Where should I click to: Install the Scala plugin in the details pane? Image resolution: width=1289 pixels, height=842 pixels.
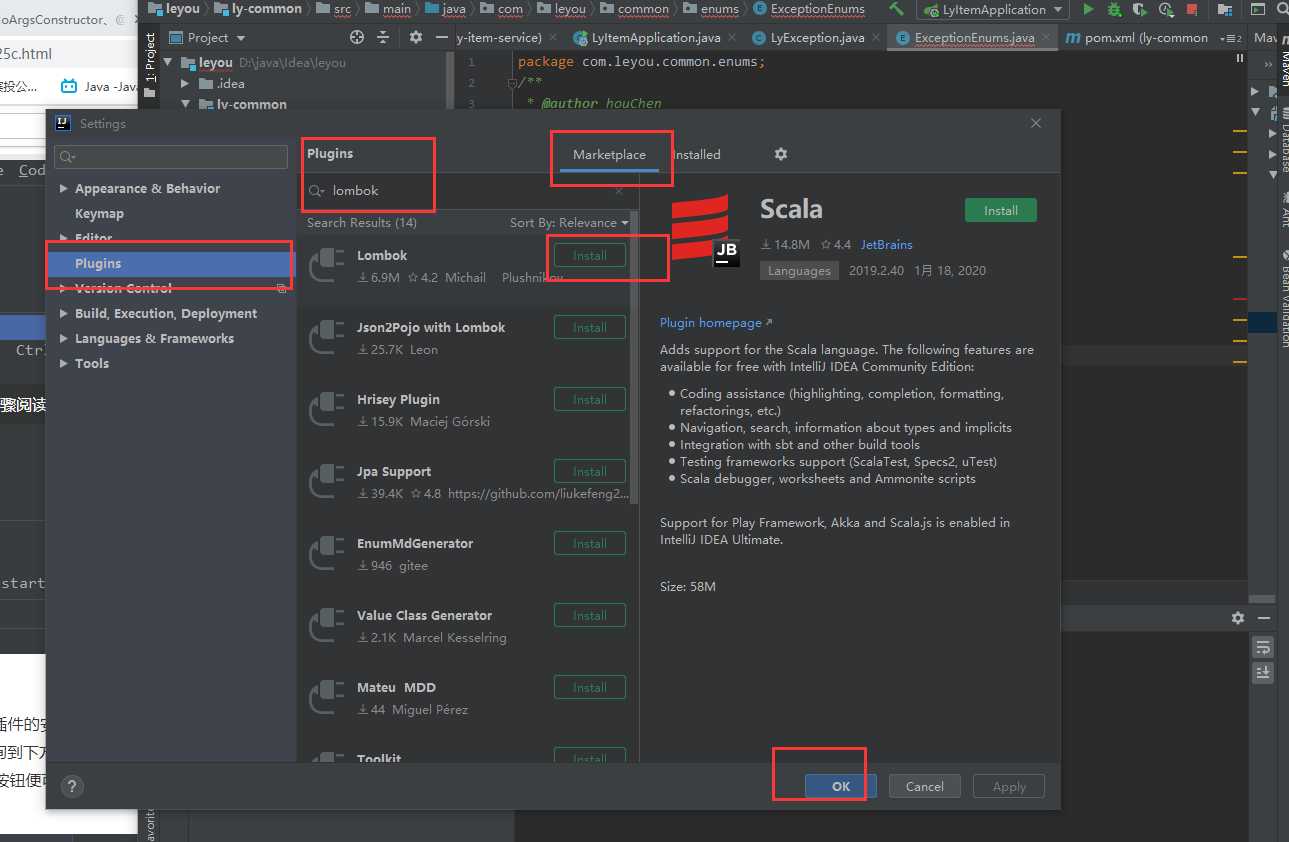click(1001, 210)
